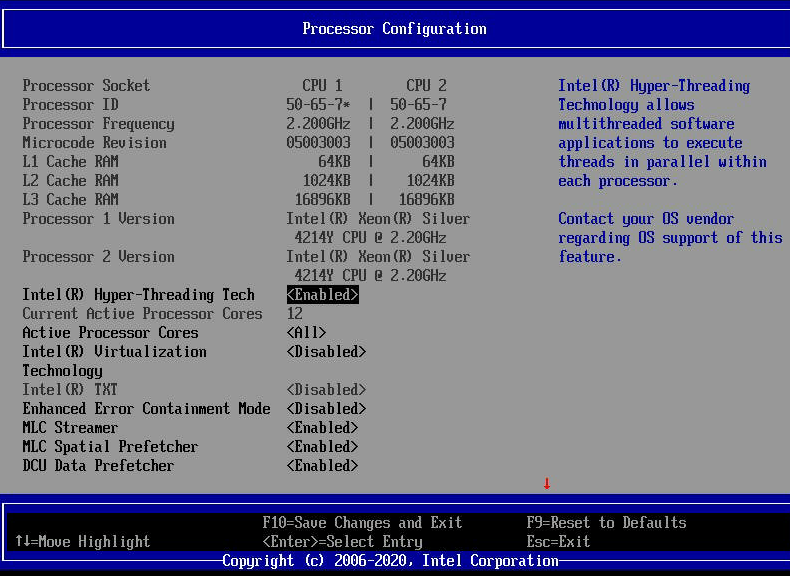
Task: Click the red scroll-down arrow indicator
Action: (547, 484)
